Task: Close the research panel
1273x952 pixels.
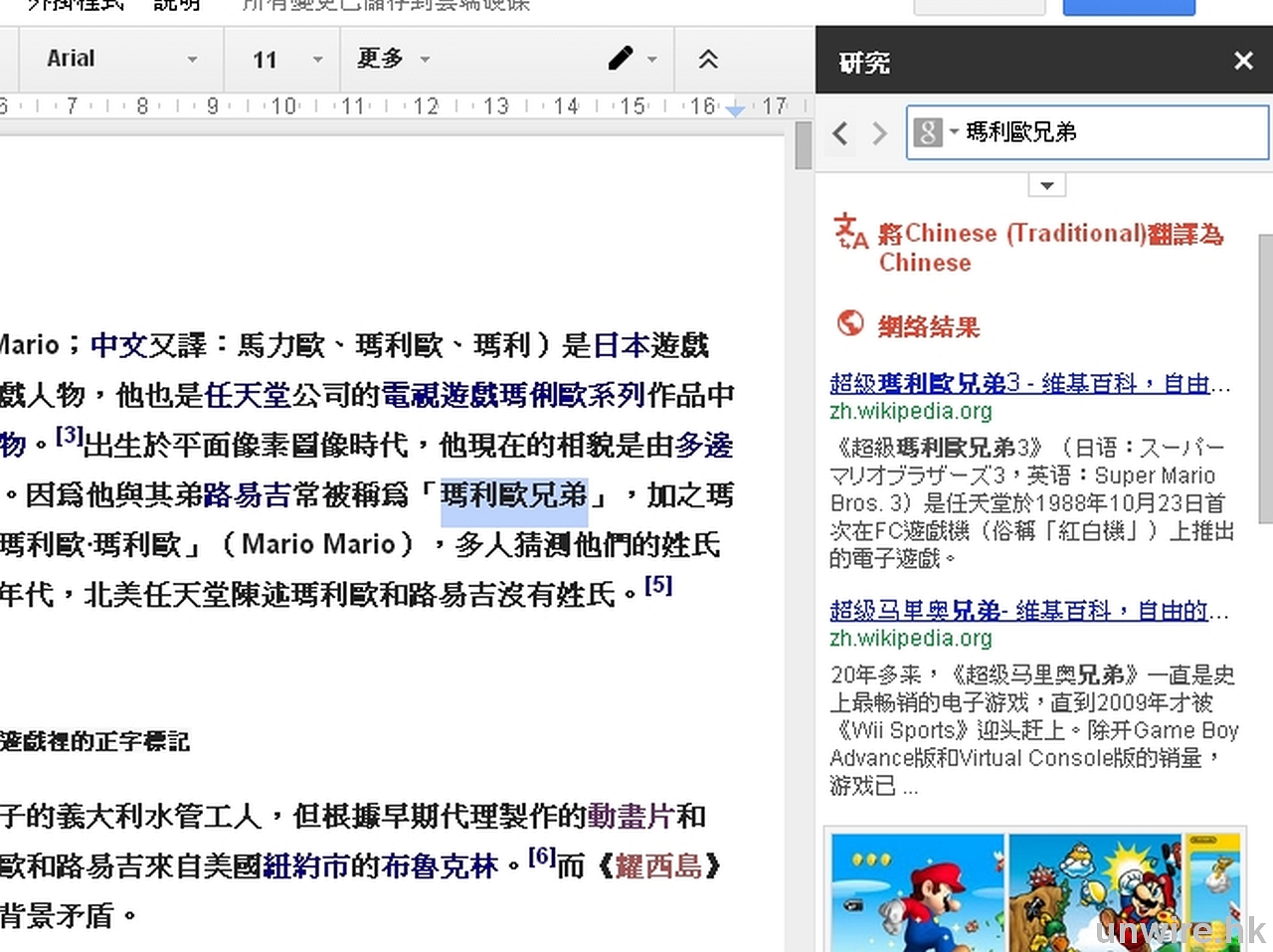Action: (1243, 62)
